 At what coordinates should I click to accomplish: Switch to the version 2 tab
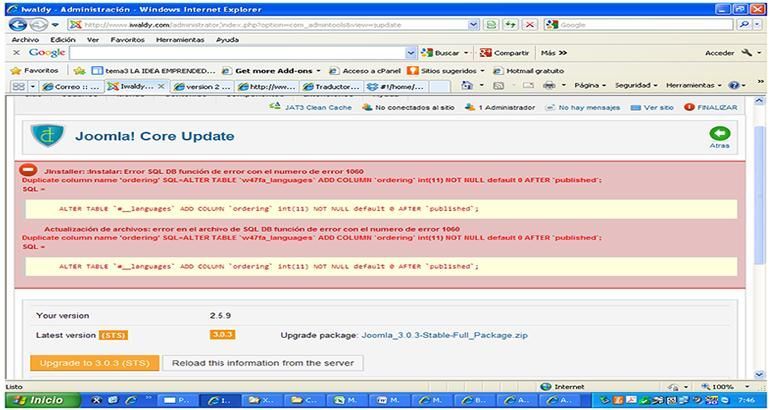pos(203,86)
